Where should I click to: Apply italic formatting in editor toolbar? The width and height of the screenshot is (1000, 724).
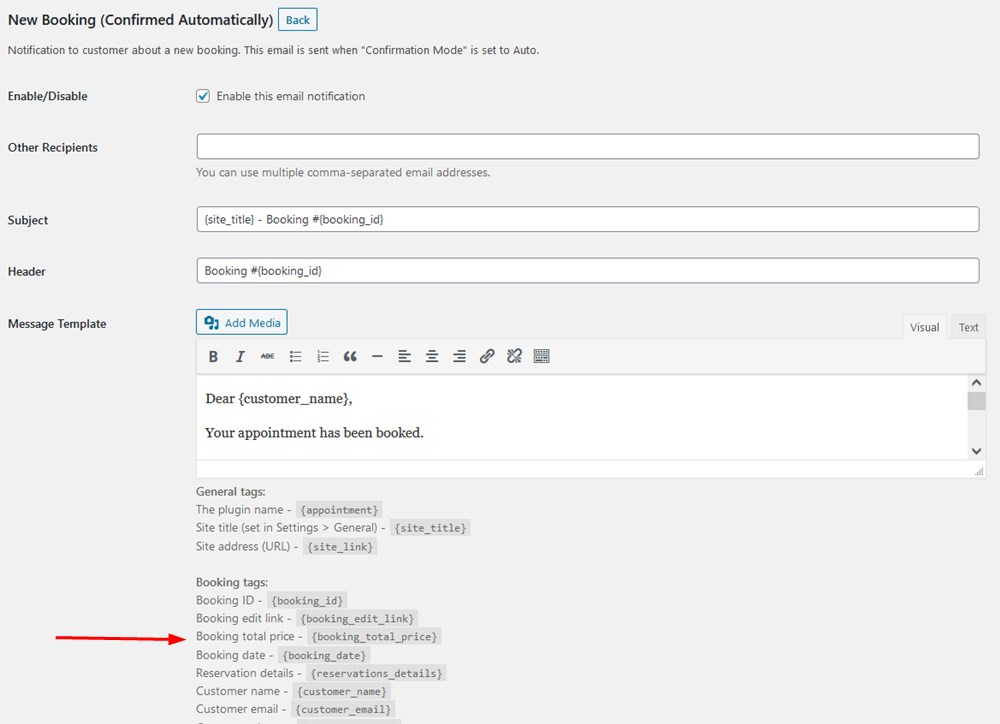240,357
